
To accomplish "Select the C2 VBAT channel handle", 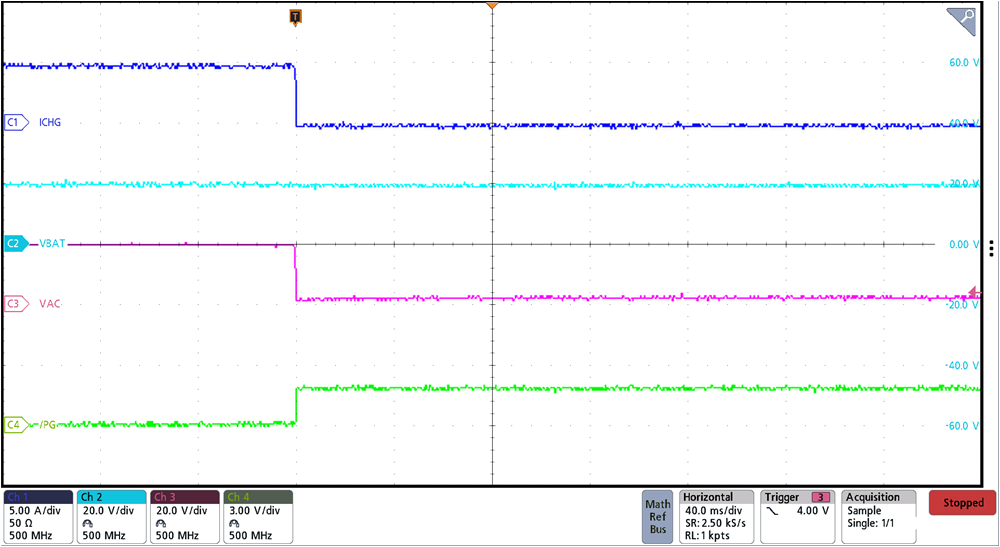I will (14, 243).
